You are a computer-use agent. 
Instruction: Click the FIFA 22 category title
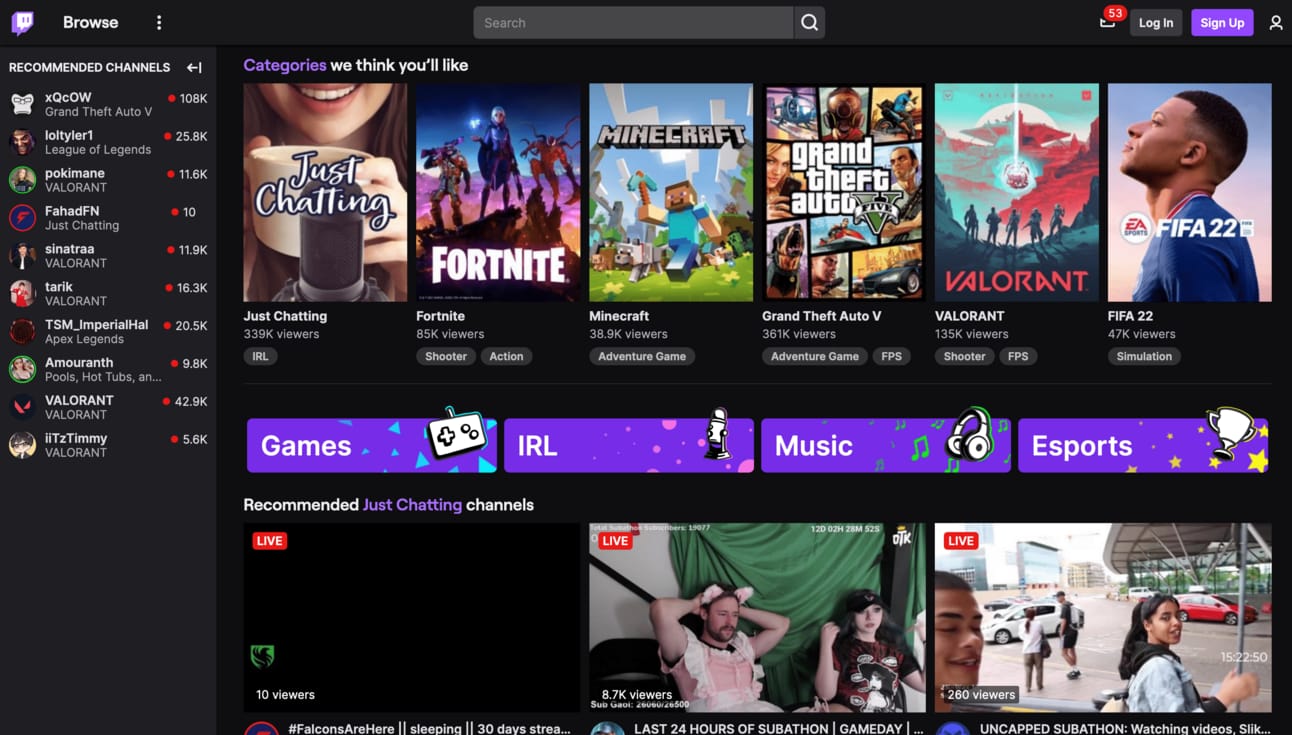point(1130,316)
